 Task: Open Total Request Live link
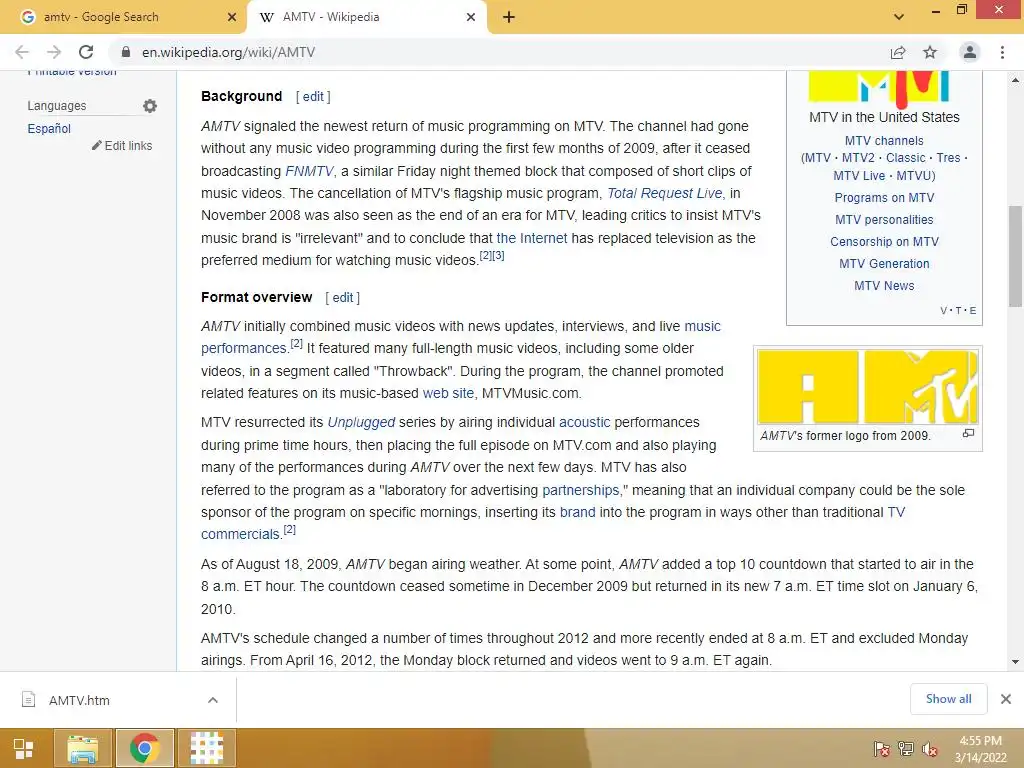(664, 193)
